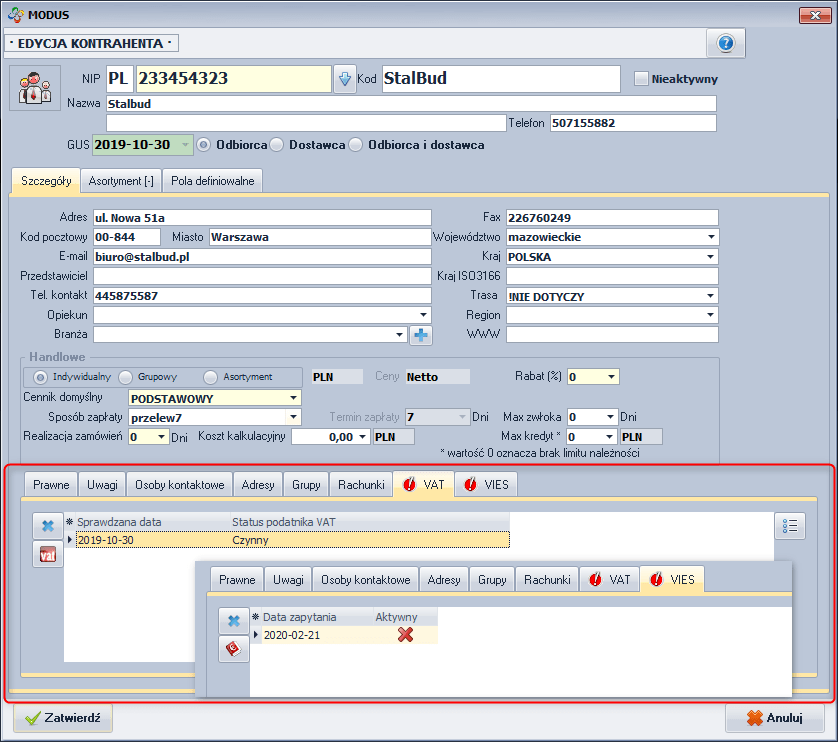Open the Max kredyt dropdown

610,437
